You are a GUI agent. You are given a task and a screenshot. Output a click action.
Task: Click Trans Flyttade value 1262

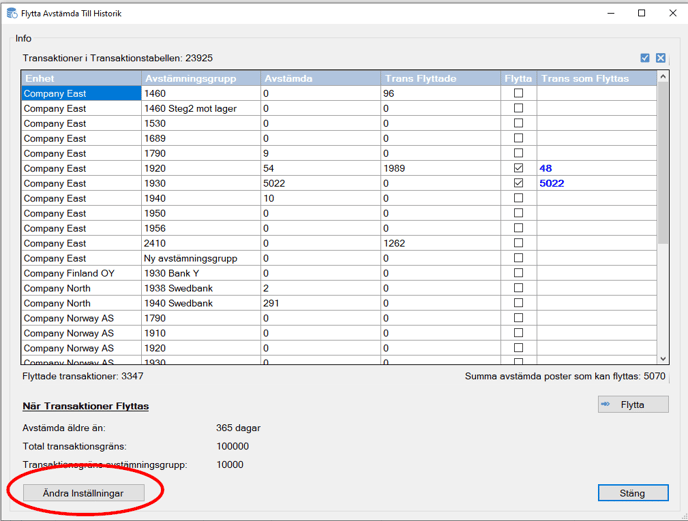coord(394,244)
